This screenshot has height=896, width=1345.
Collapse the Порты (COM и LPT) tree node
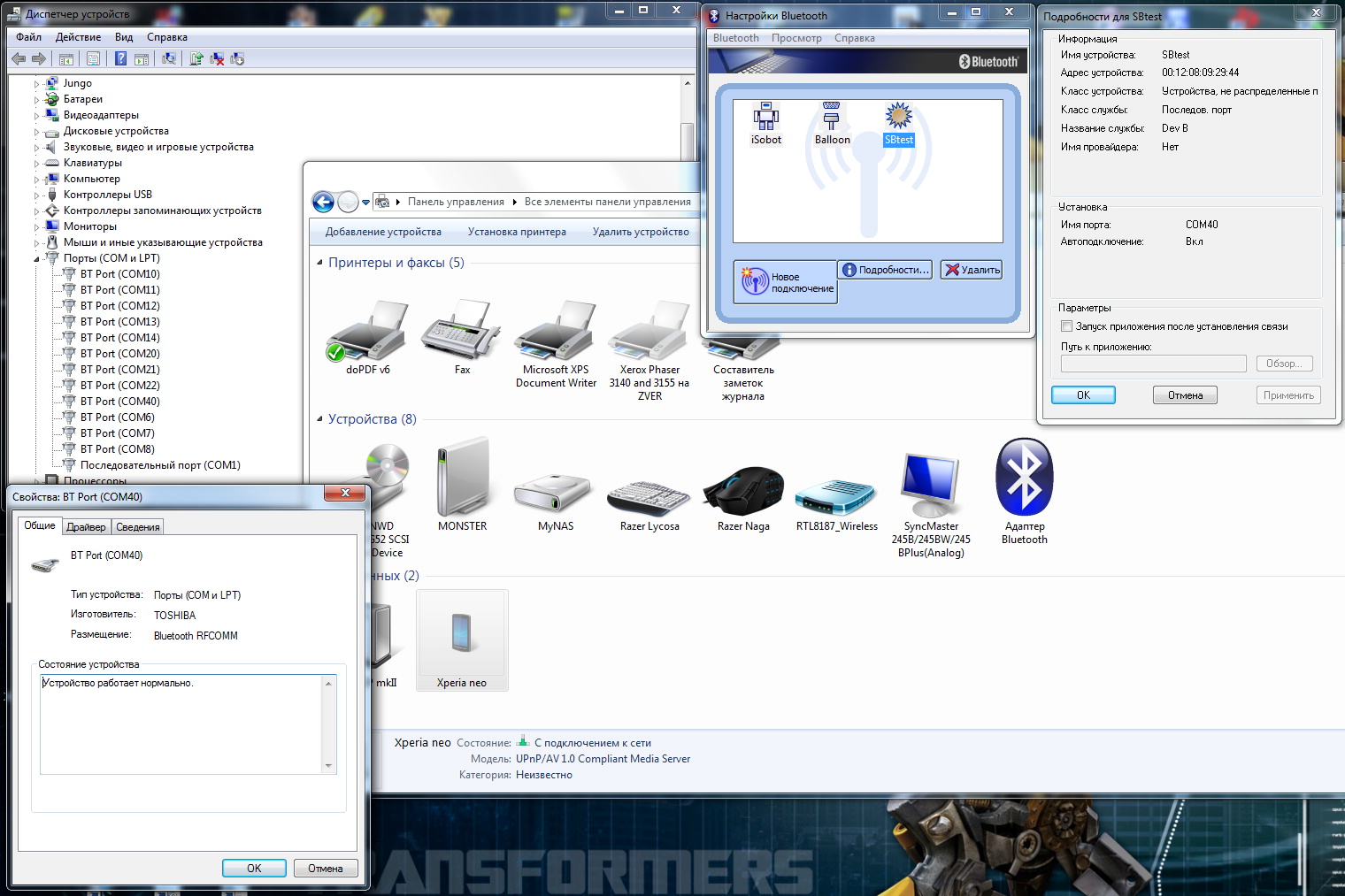(37, 259)
